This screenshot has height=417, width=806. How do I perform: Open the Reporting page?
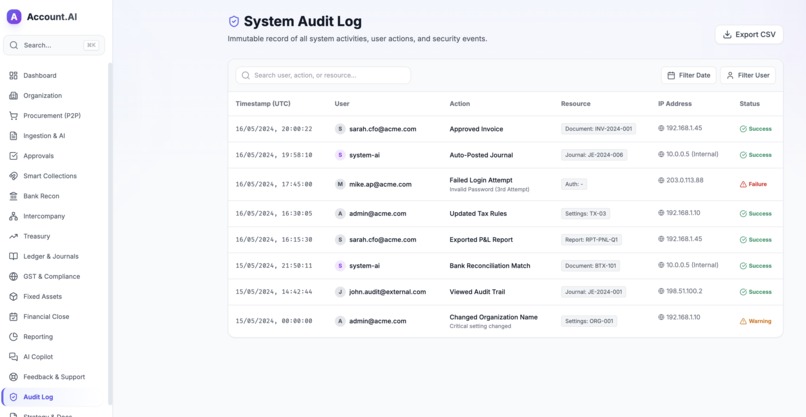[x=54, y=336]
